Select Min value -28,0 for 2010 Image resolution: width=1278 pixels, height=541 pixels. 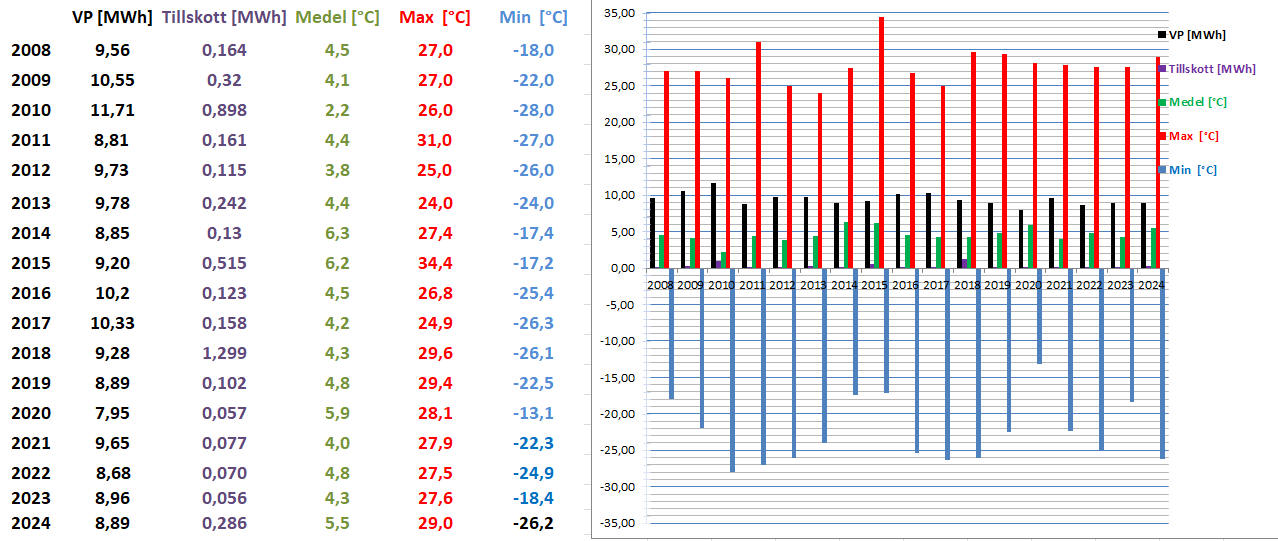(x=532, y=110)
